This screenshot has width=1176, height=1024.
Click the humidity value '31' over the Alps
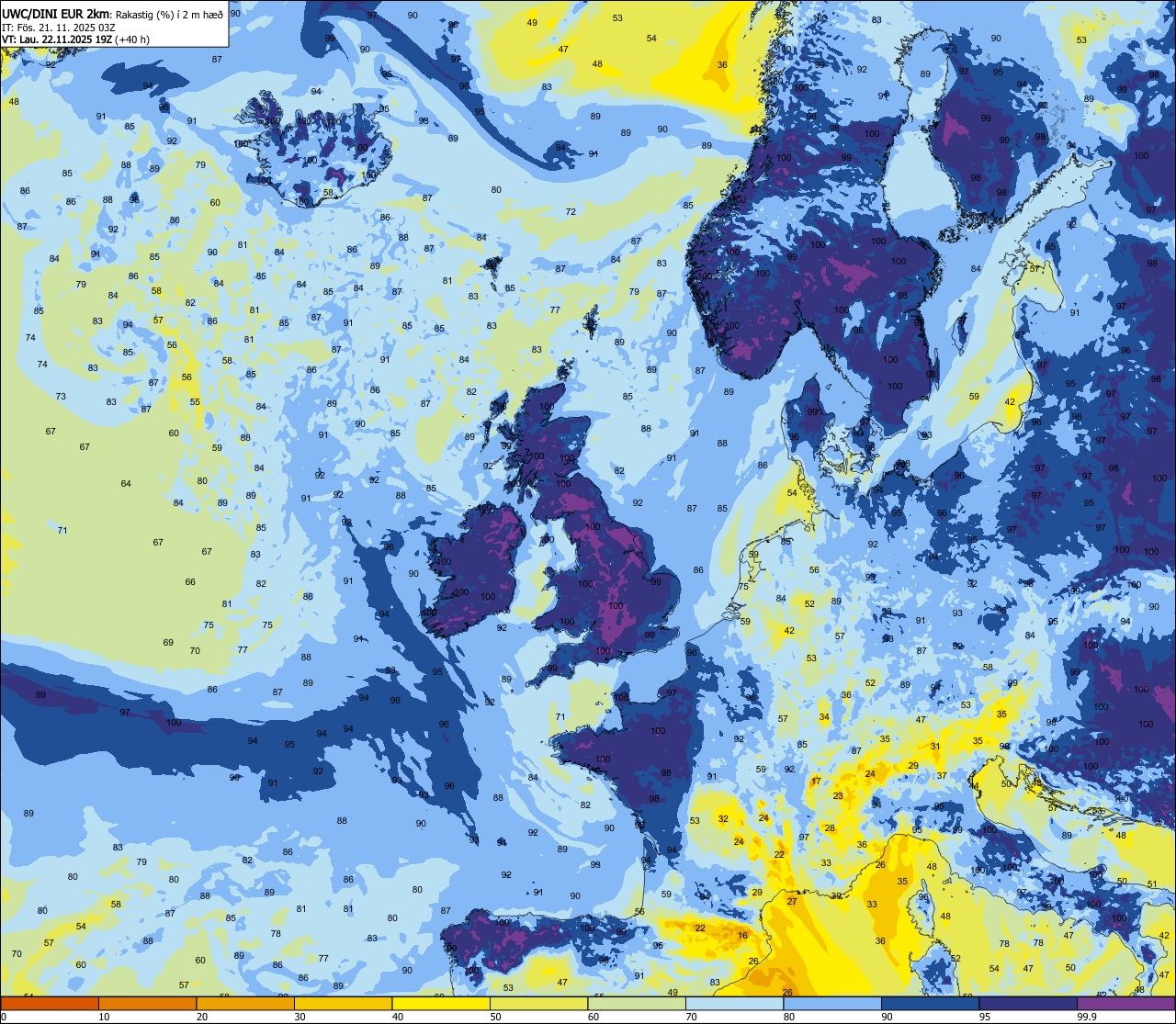tap(935, 747)
